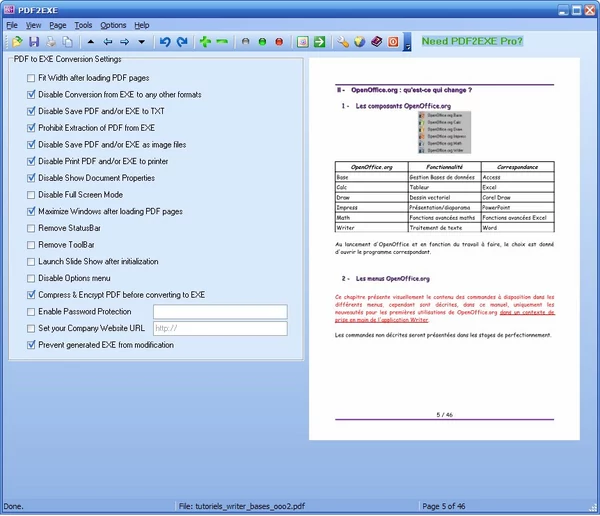Open the Page menu
The image size is (600, 516).
58,25
